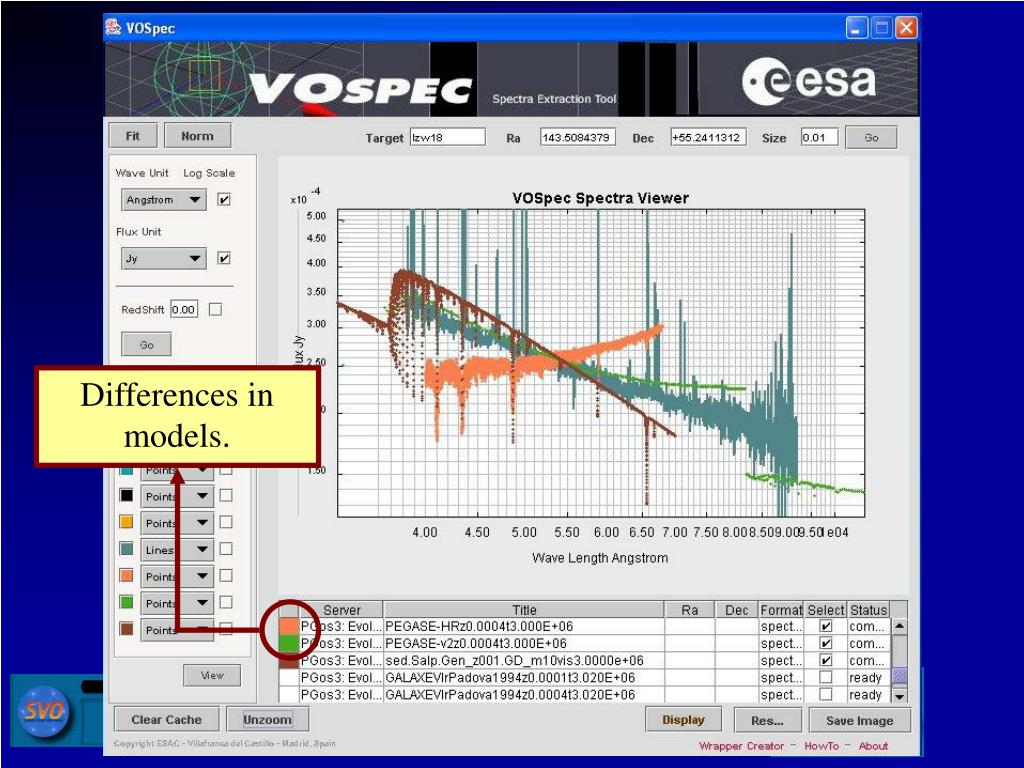This screenshot has width=1024, height=768.
Task: Tick the checkbox in the black swatch row
Action: pyautogui.click(x=226, y=496)
